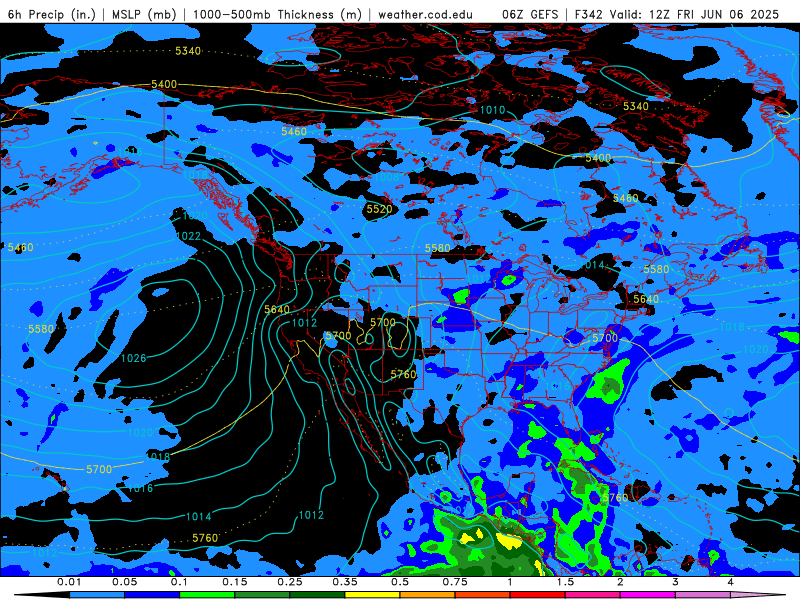Select the bright green 0.1 legend swatch
The image size is (800, 600).
pos(207,595)
